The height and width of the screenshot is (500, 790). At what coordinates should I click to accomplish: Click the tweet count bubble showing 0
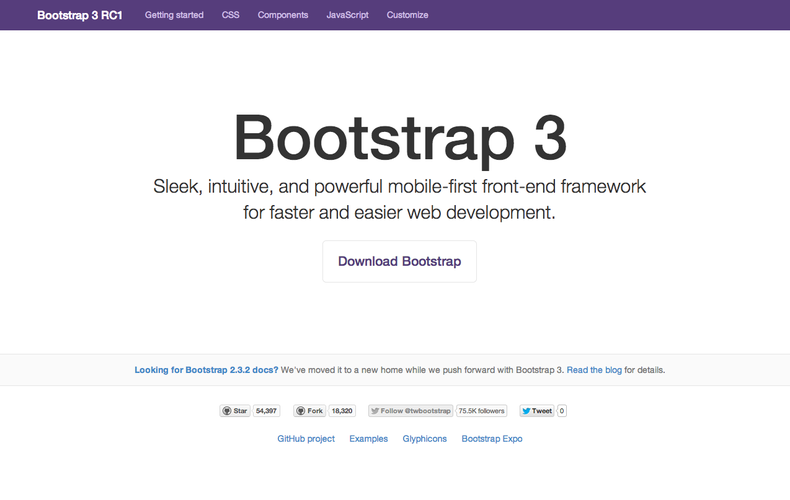point(562,411)
